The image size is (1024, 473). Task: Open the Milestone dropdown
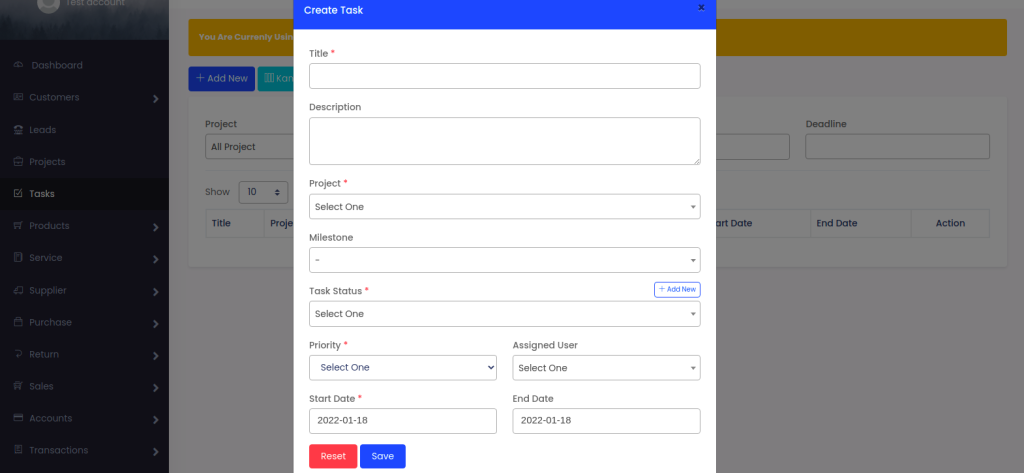pyautogui.click(x=504, y=260)
